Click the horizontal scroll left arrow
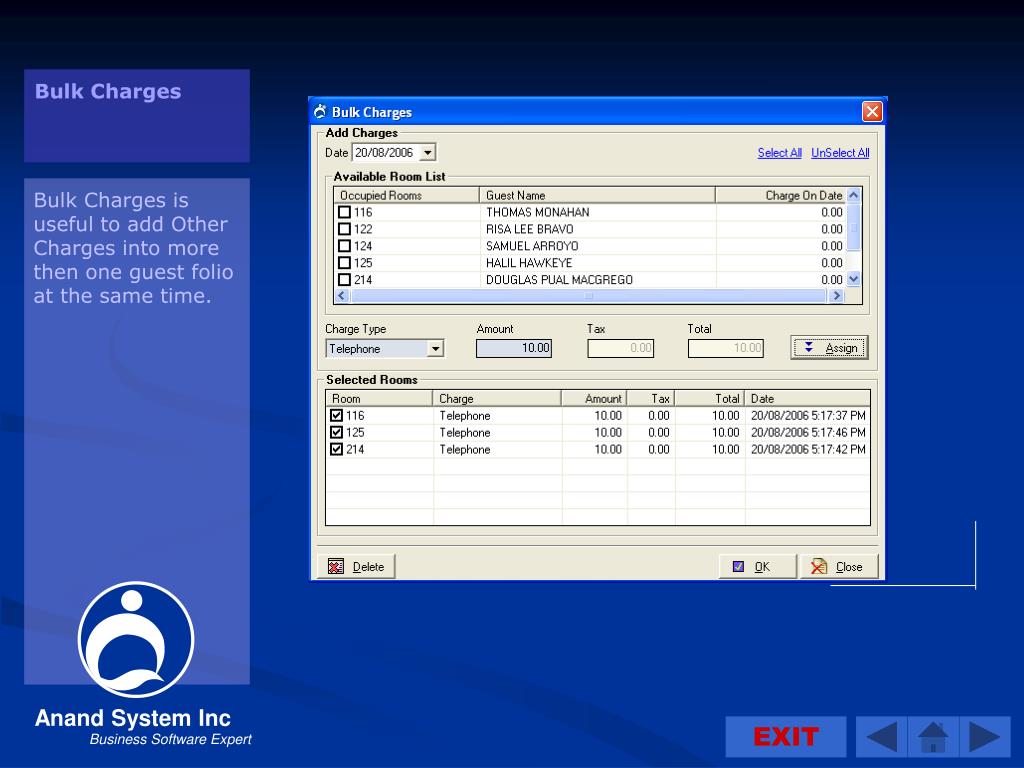The width and height of the screenshot is (1024, 768). 342,296
